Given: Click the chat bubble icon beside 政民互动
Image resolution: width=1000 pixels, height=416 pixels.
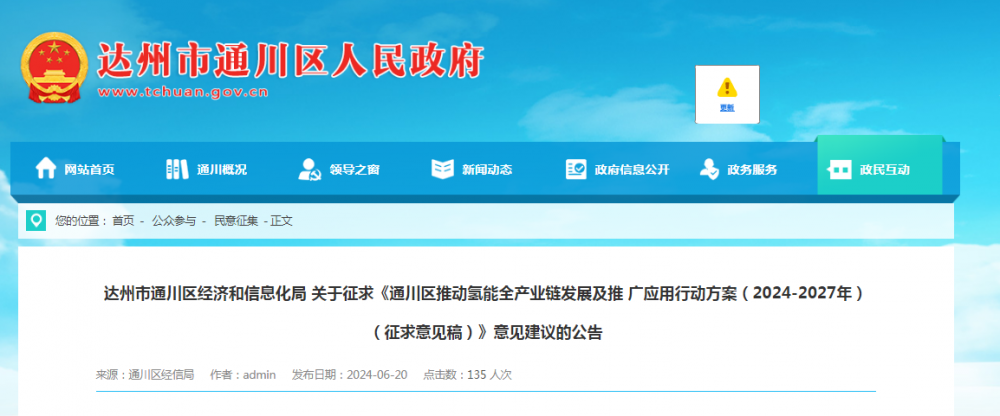Looking at the screenshot, I should [840, 170].
